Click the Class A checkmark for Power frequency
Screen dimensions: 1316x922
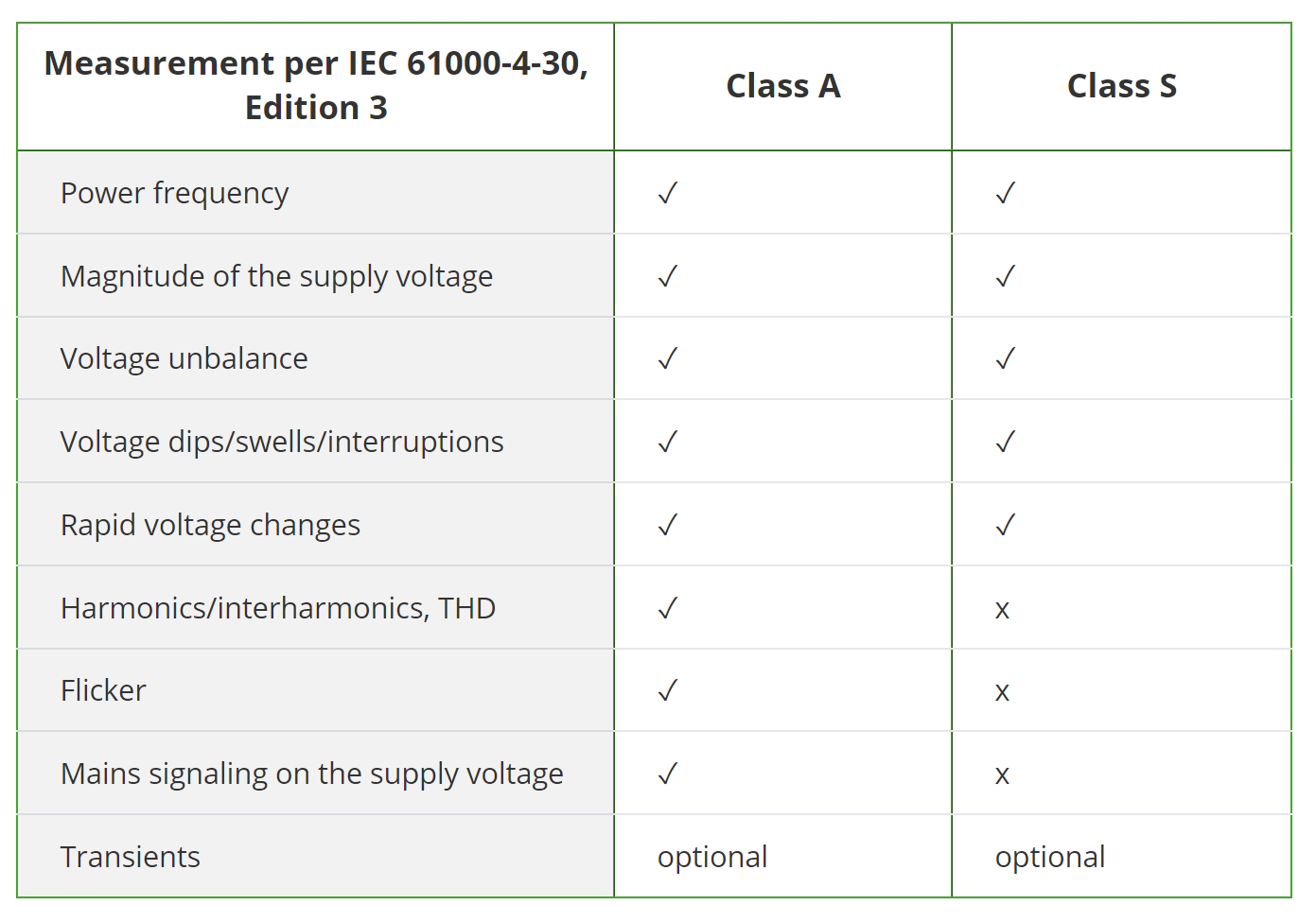pyautogui.click(x=668, y=193)
